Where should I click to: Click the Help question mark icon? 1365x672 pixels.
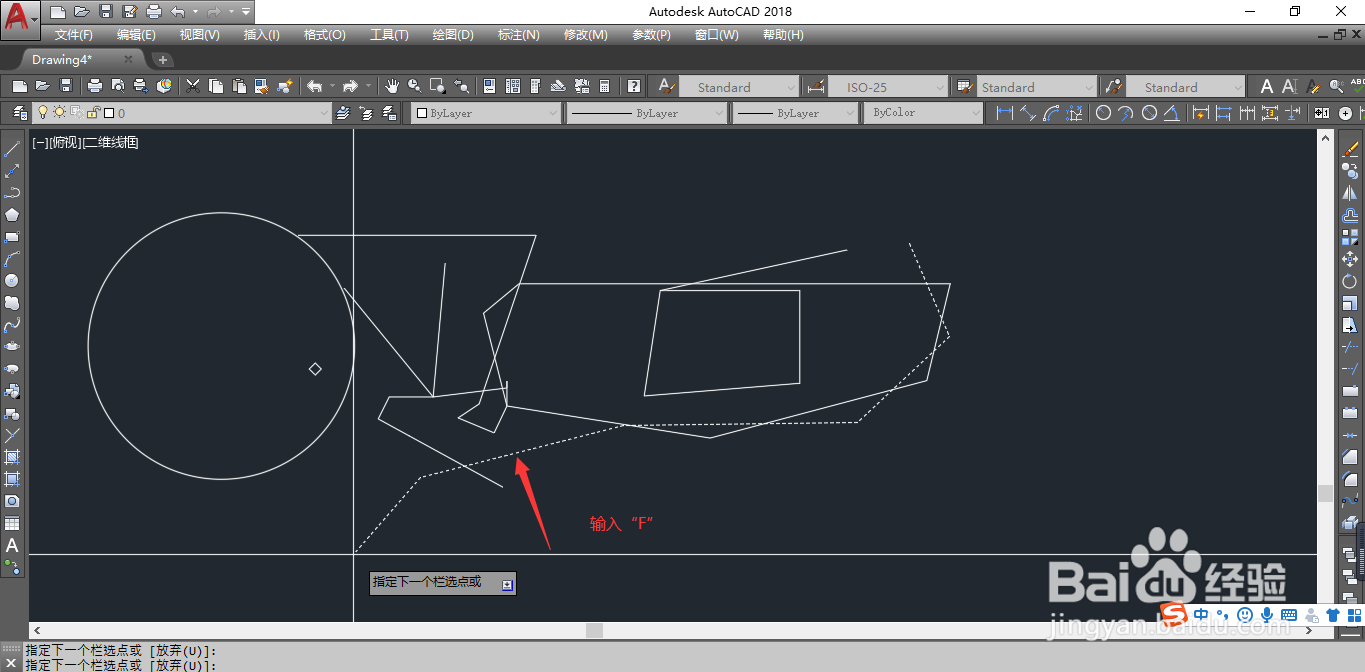[x=633, y=86]
